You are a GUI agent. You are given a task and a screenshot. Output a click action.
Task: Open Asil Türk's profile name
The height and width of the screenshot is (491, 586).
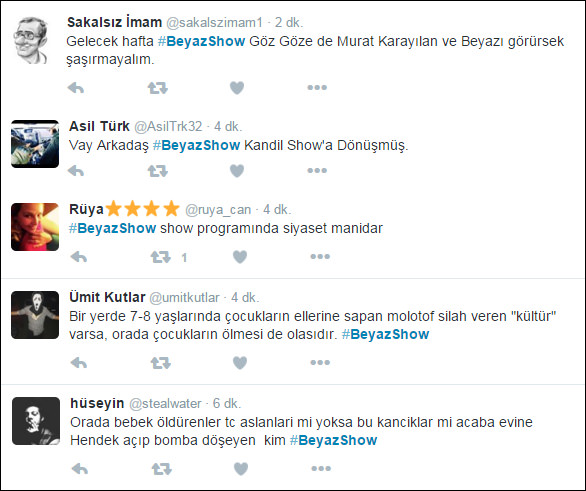(99, 126)
